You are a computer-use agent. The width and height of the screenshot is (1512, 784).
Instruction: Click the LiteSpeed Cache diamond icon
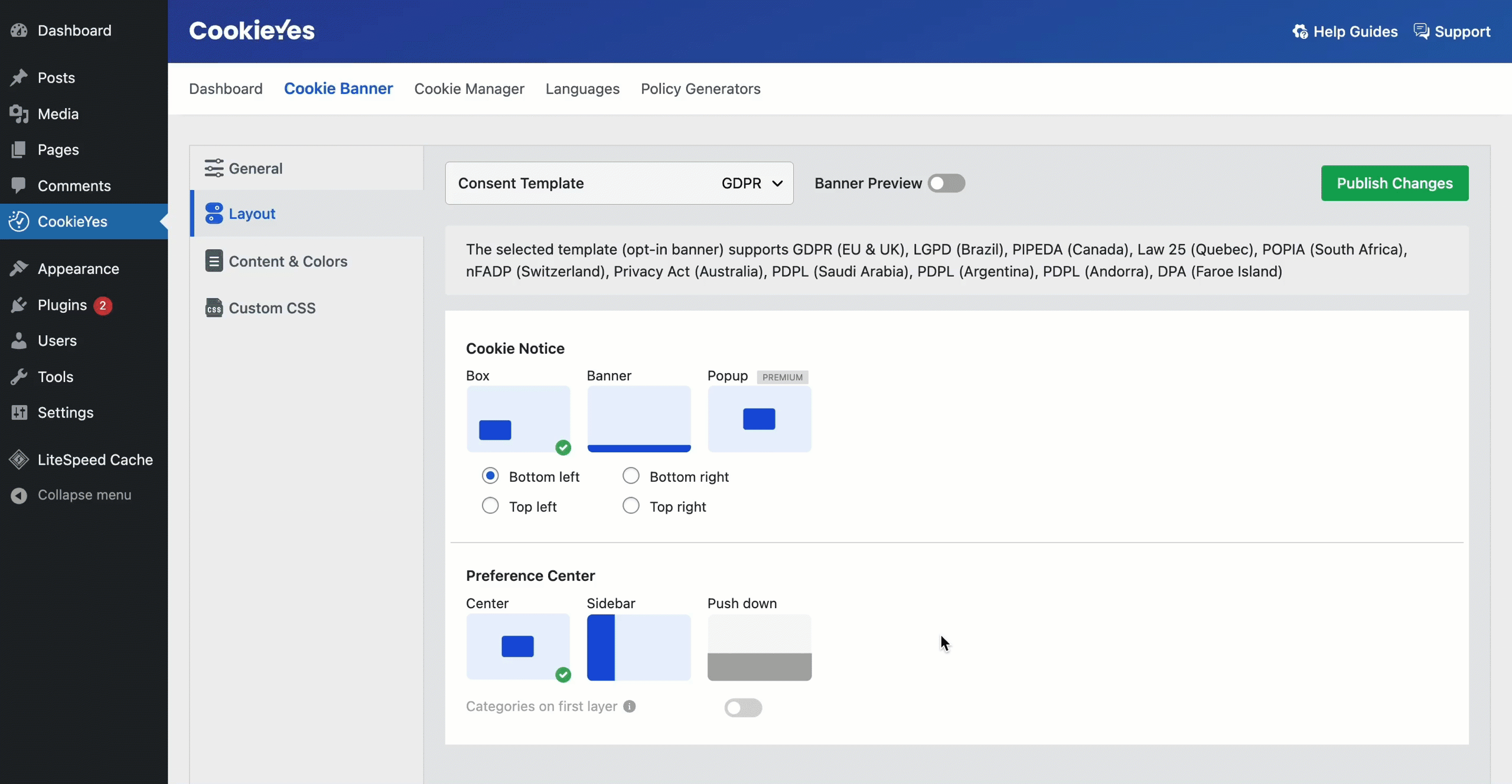(x=19, y=459)
